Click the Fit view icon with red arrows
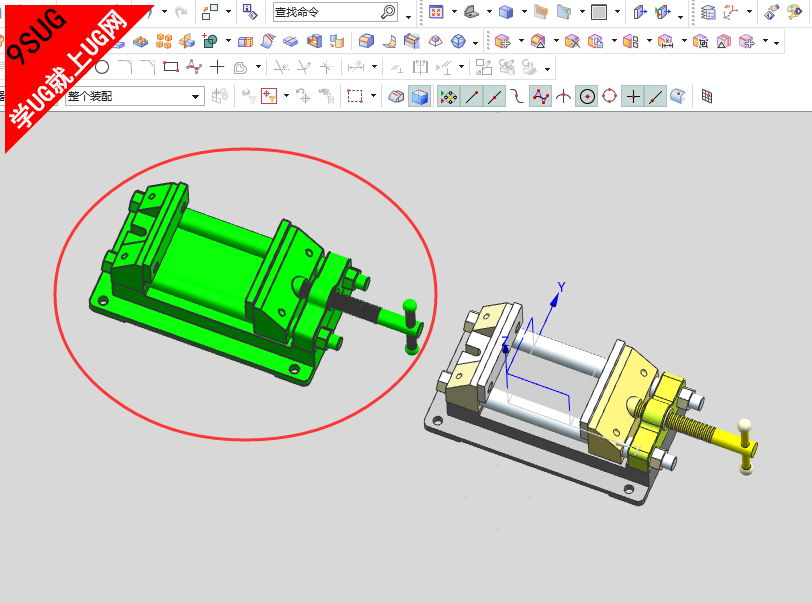 coord(436,12)
